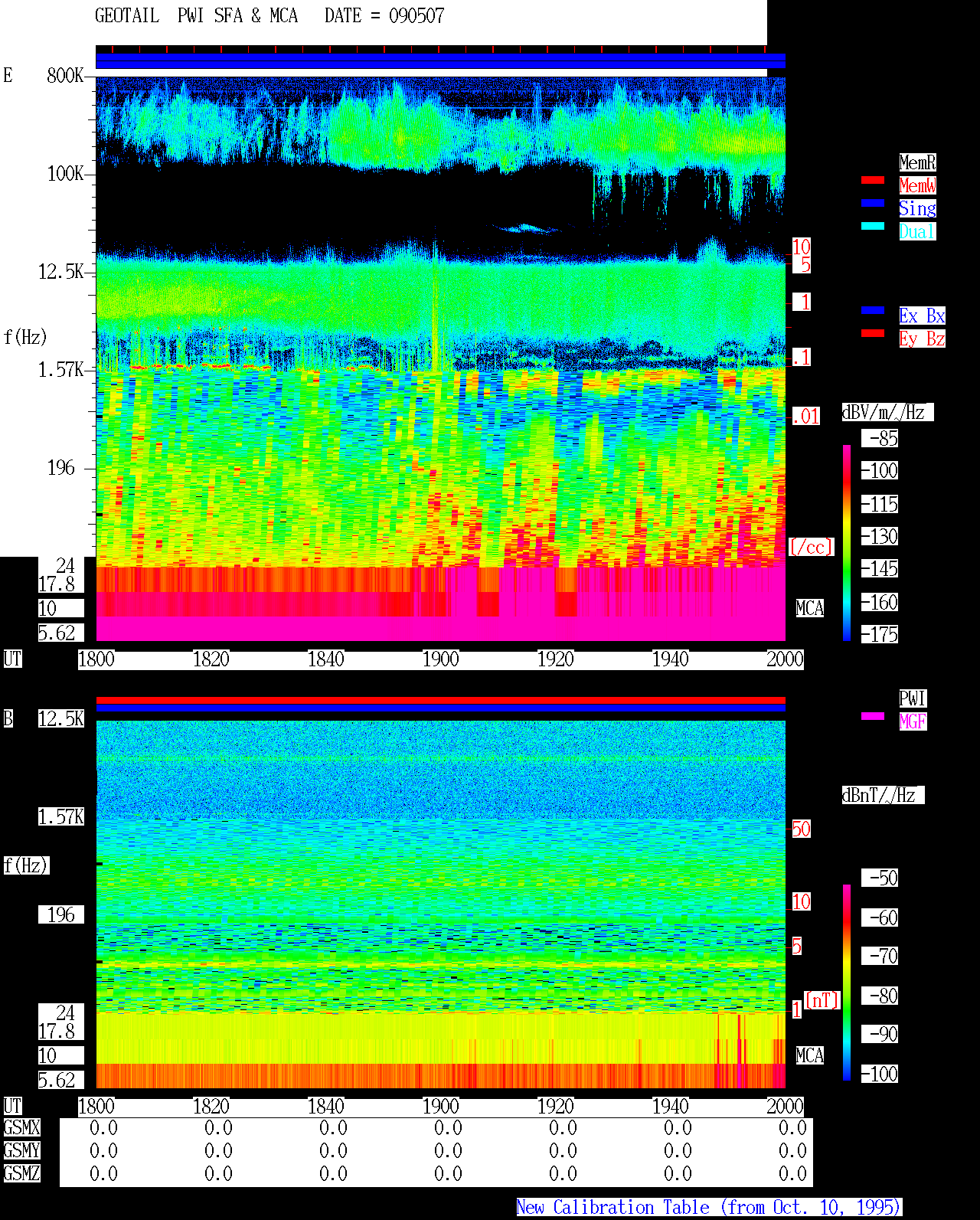980x1220 pixels.
Task: Select the Sing legend label
Action: pyautogui.click(x=917, y=208)
